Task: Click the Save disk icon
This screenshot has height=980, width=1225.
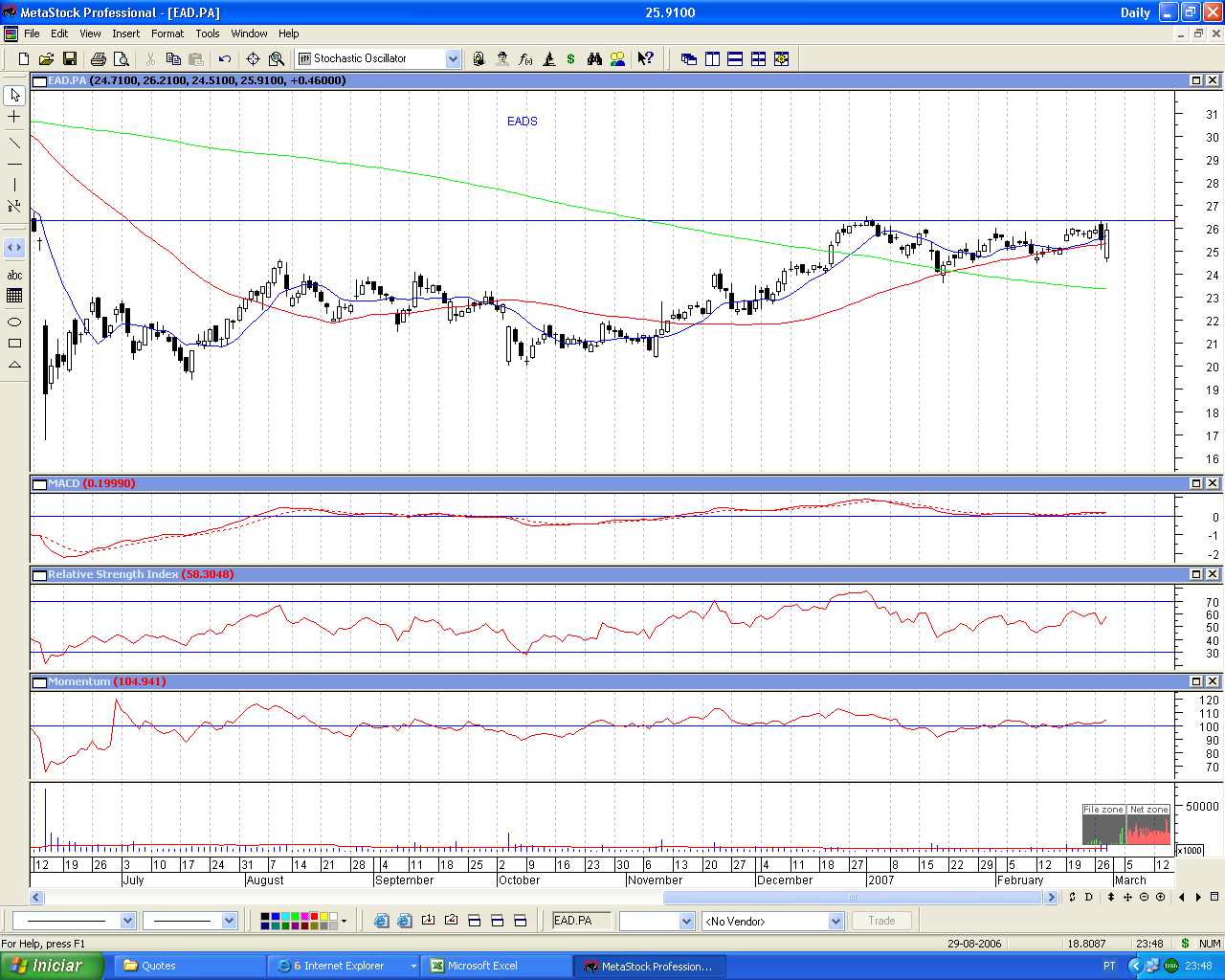Action: click(70, 59)
